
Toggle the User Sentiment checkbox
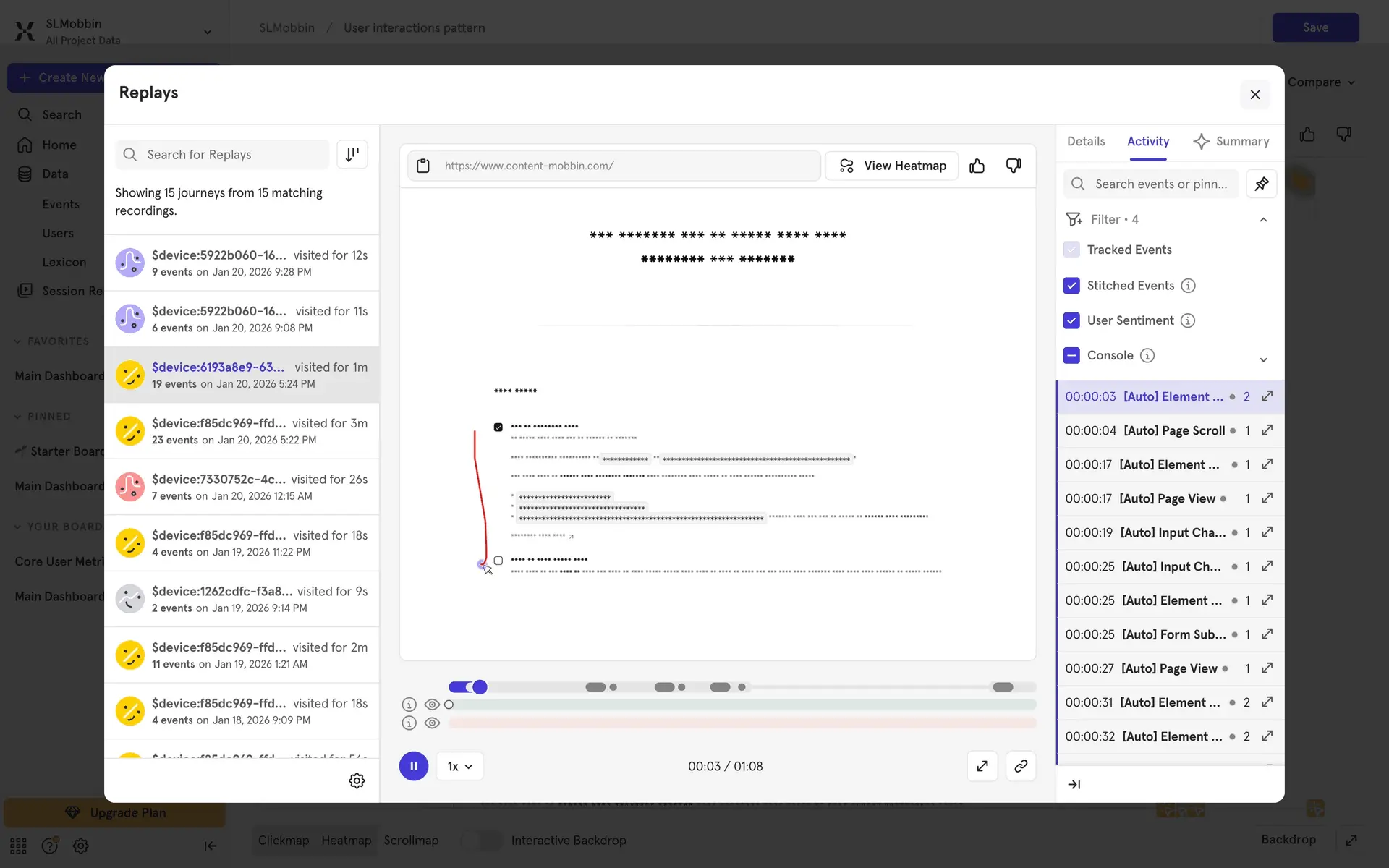pyautogui.click(x=1071, y=320)
